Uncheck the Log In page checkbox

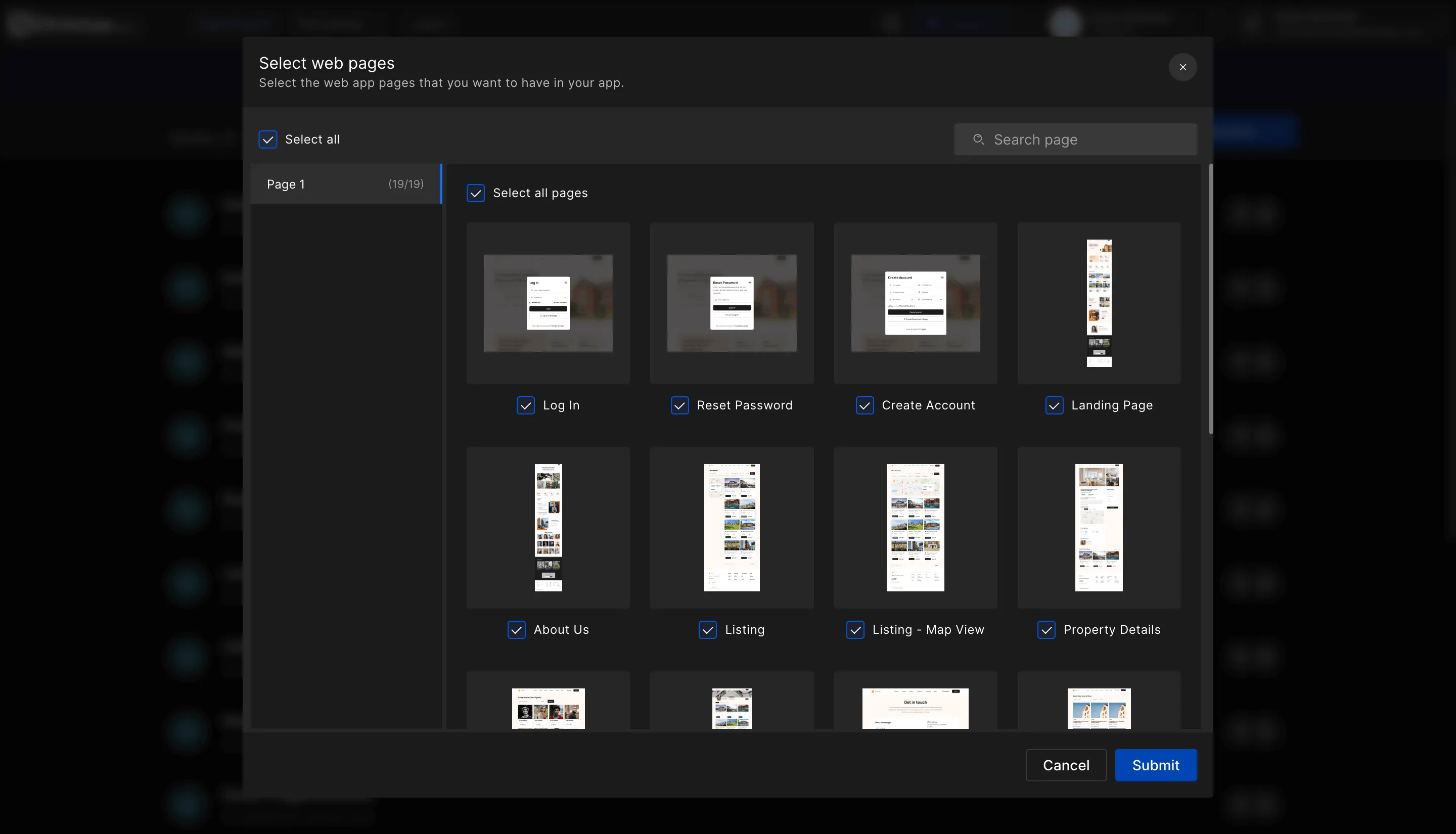click(526, 405)
